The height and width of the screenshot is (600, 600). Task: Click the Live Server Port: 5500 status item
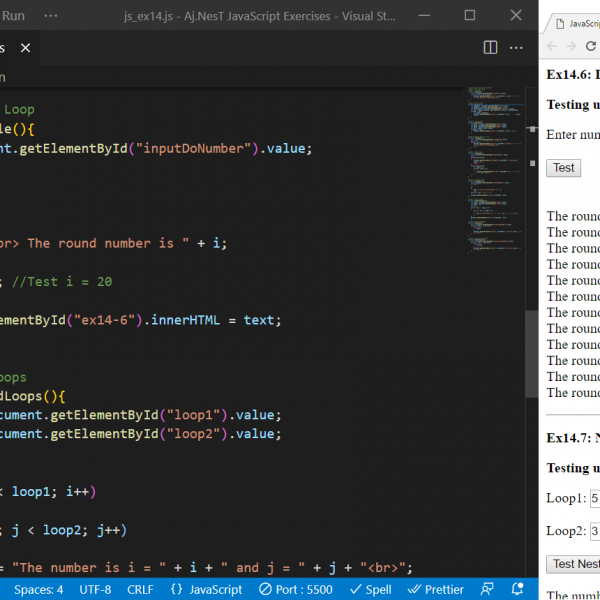click(x=295, y=589)
